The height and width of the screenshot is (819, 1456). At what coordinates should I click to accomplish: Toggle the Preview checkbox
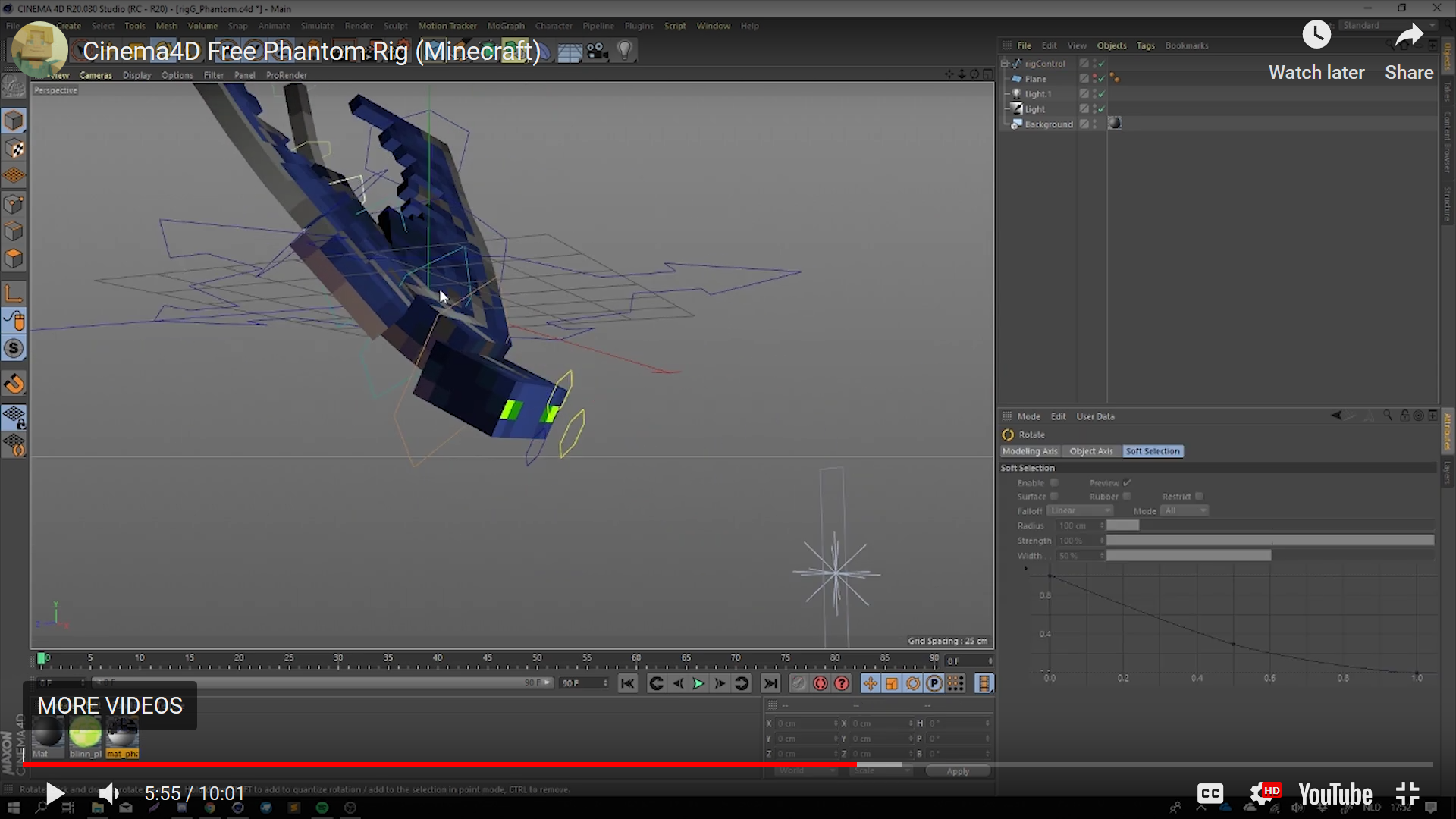(x=1127, y=482)
